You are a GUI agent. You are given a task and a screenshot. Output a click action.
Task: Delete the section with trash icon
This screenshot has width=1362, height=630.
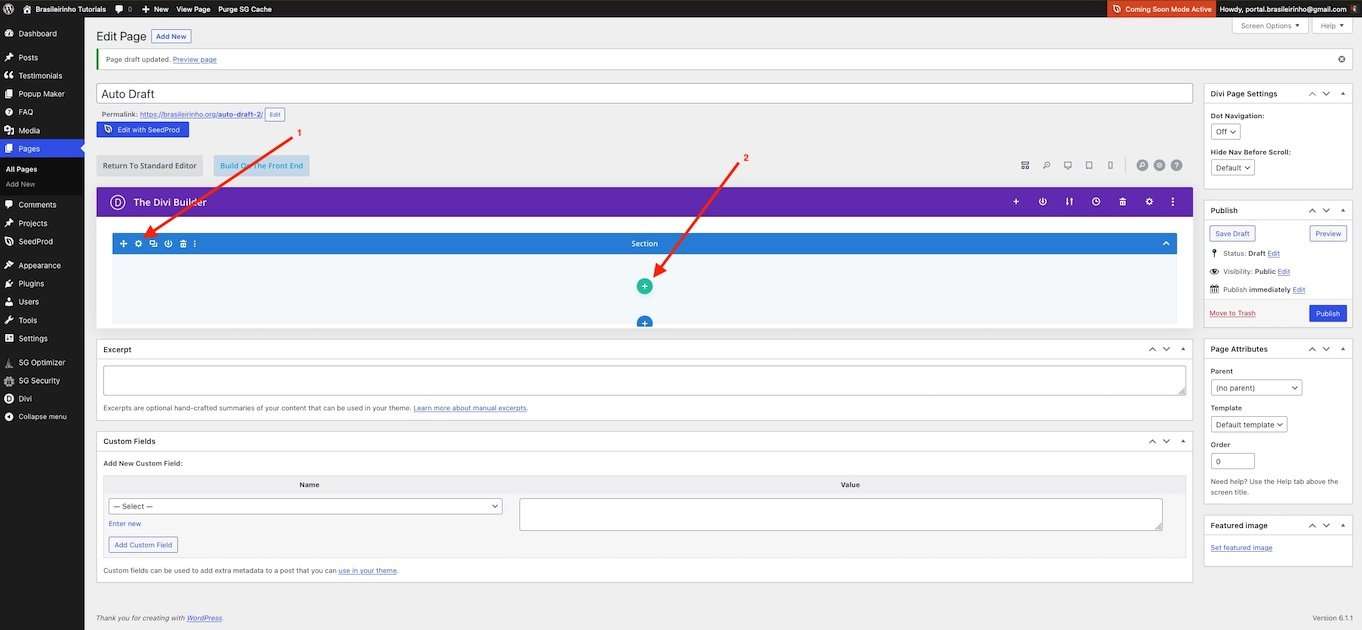point(183,244)
